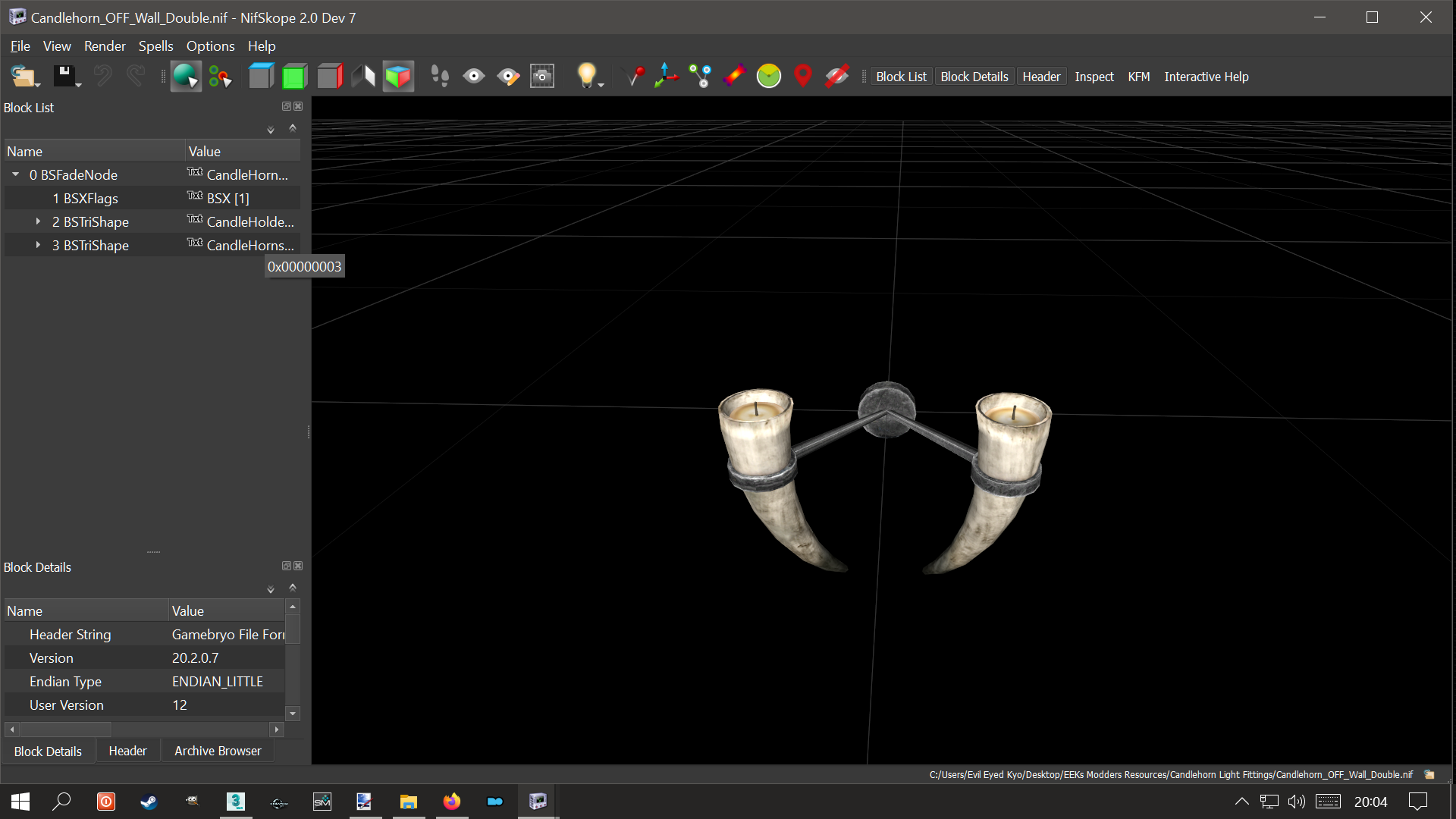1456x819 pixels.
Task: Expand the 2 BSTriShape node
Action: click(38, 221)
